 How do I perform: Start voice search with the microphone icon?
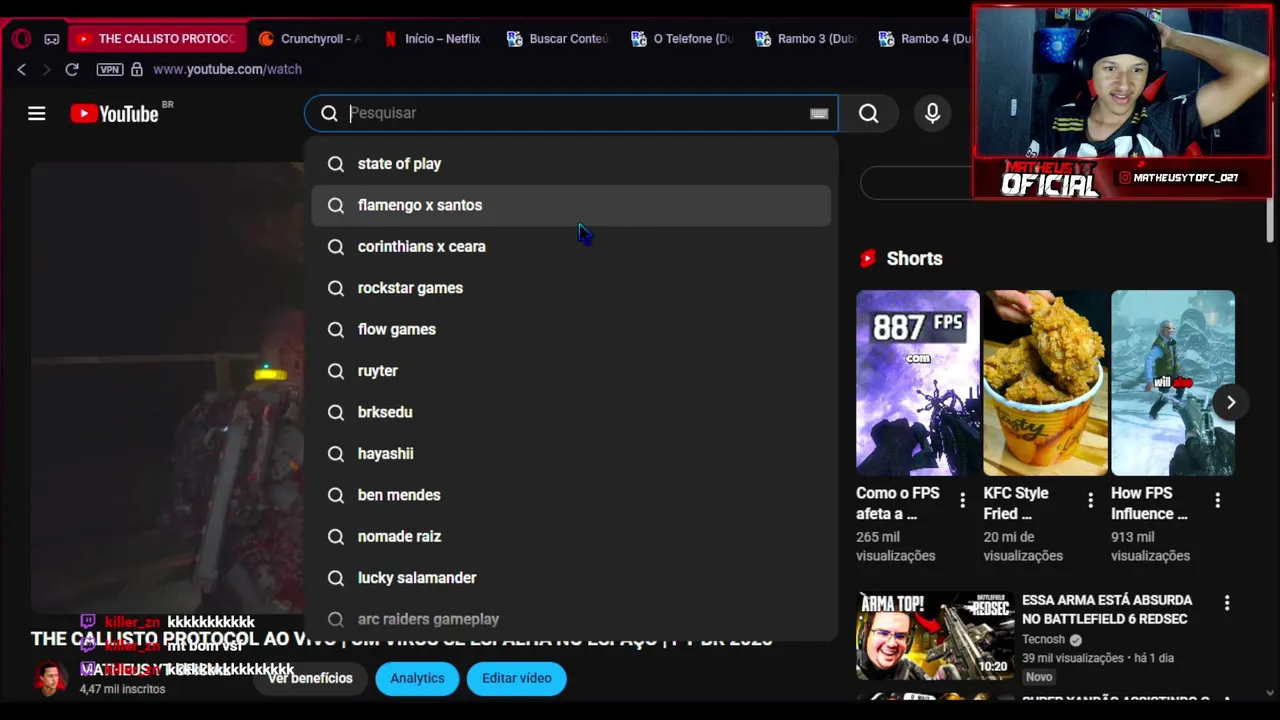coord(932,113)
